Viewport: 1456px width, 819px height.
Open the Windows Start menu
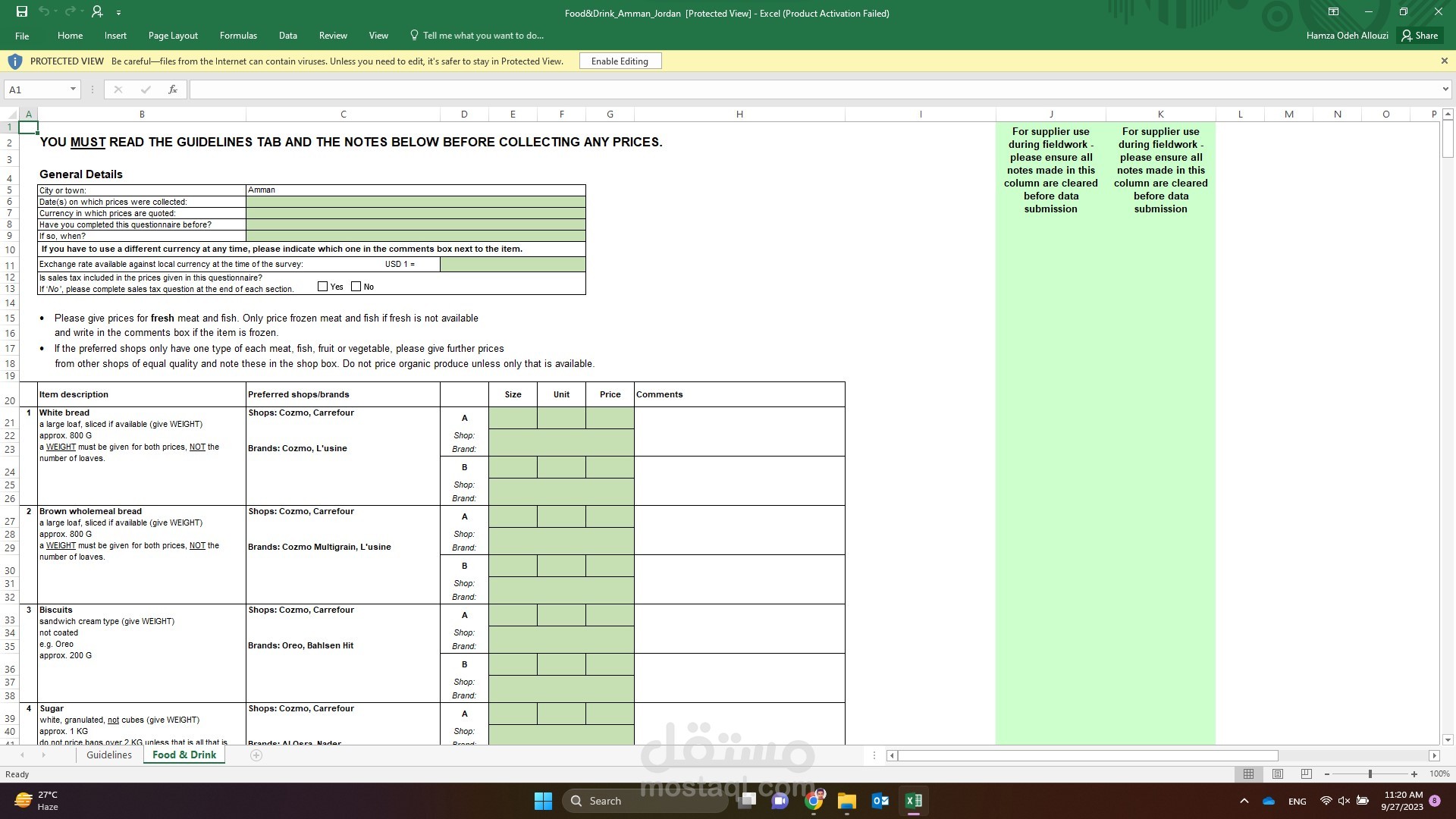point(543,801)
